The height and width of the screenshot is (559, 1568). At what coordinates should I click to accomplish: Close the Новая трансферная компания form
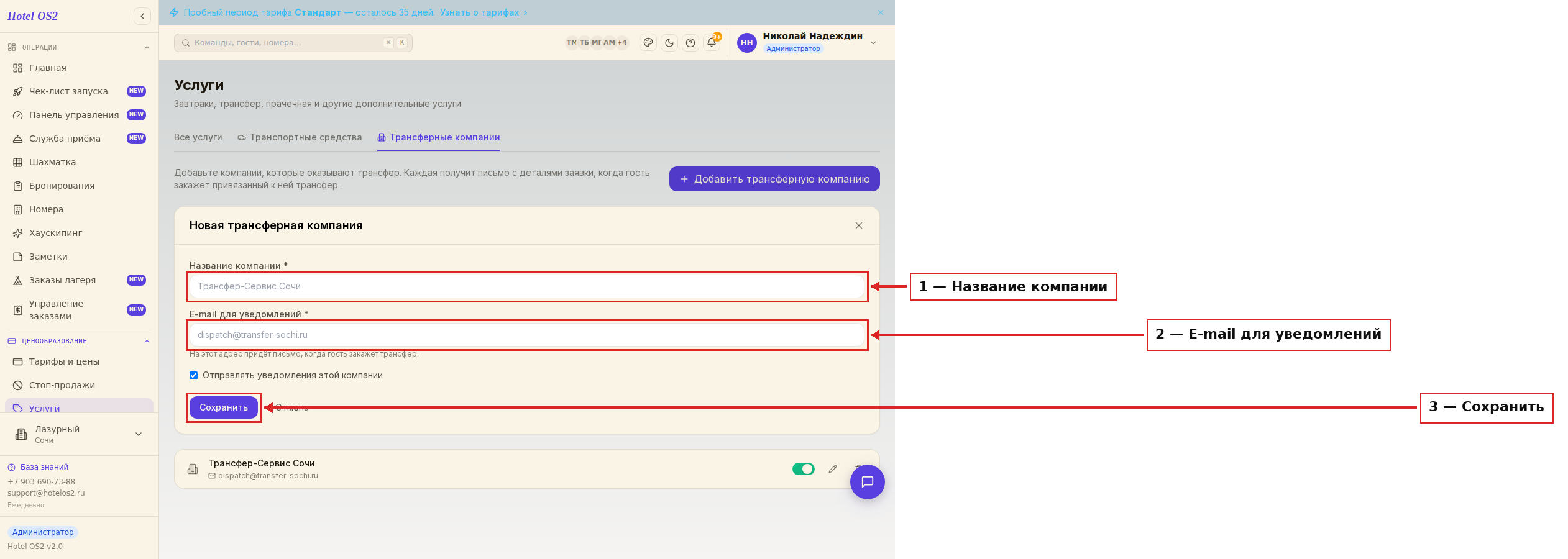pyautogui.click(x=859, y=225)
